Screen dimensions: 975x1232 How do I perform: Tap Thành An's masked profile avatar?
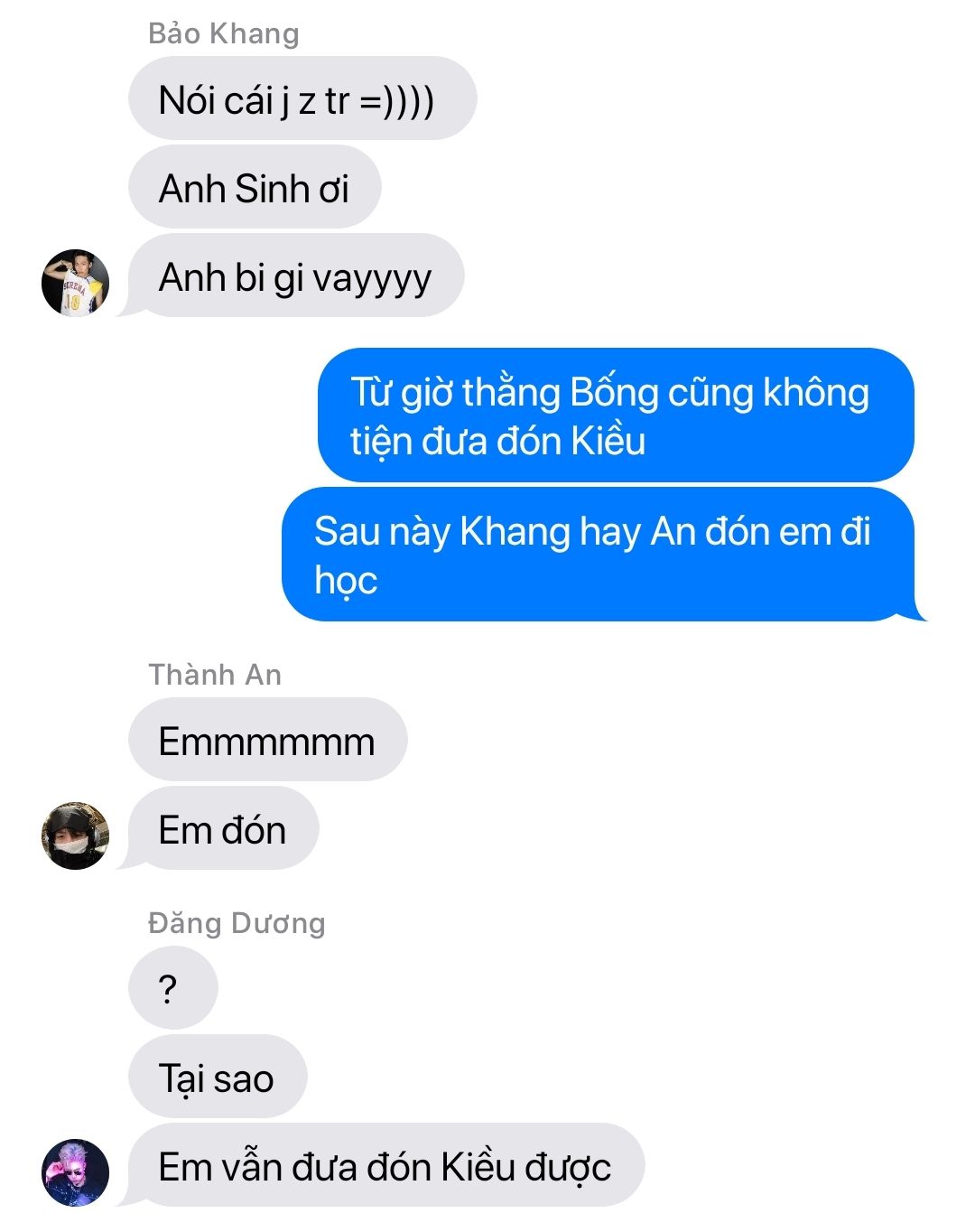click(76, 835)
